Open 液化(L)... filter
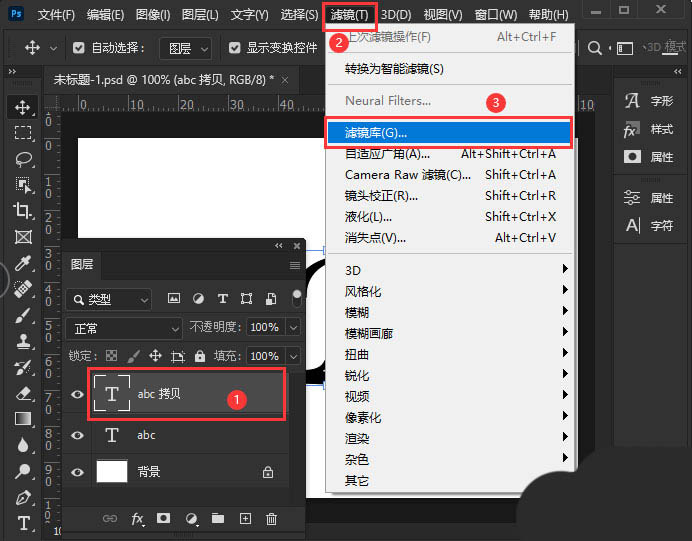This screenshot has width=692, height=541. [449, 217]
